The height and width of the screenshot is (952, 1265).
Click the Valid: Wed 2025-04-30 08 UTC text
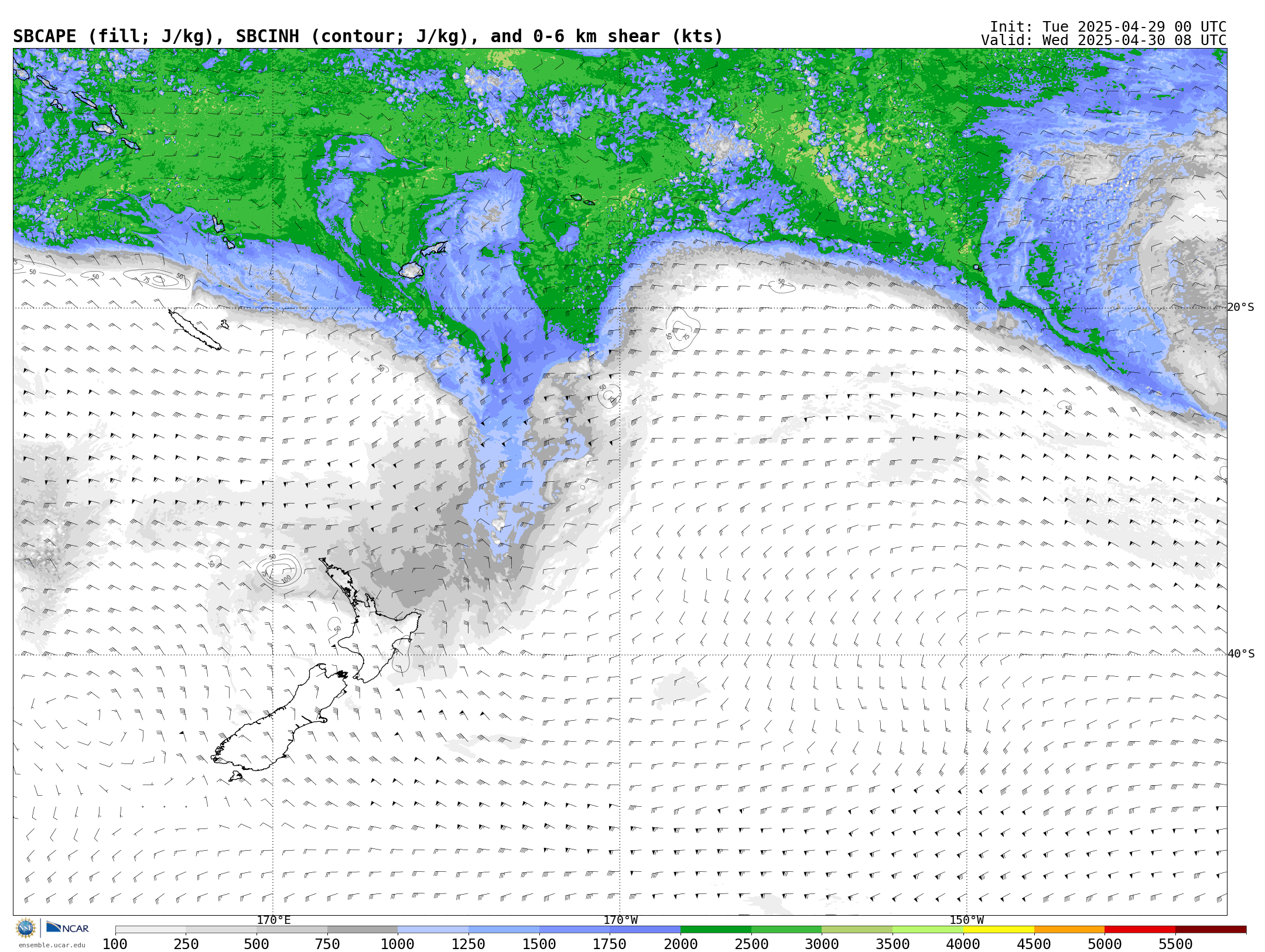pyautogui.click(x=1104, y=40)
